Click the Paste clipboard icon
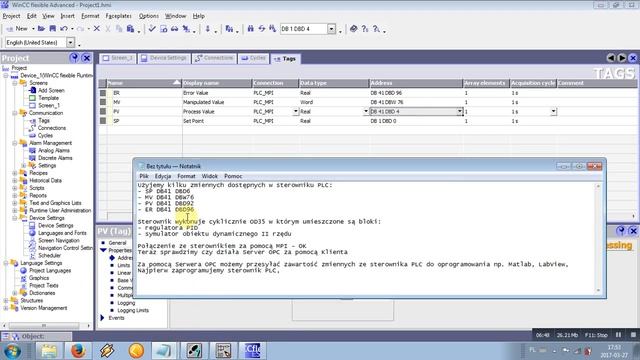Viewport: 640px width, 360px height. (x=130, y=29)
